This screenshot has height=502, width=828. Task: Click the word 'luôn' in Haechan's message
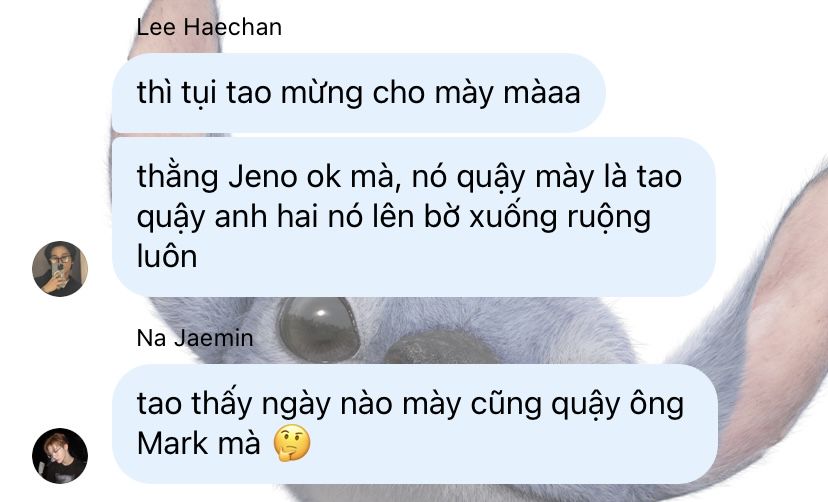pyautogui.click(x=167, y=257)
